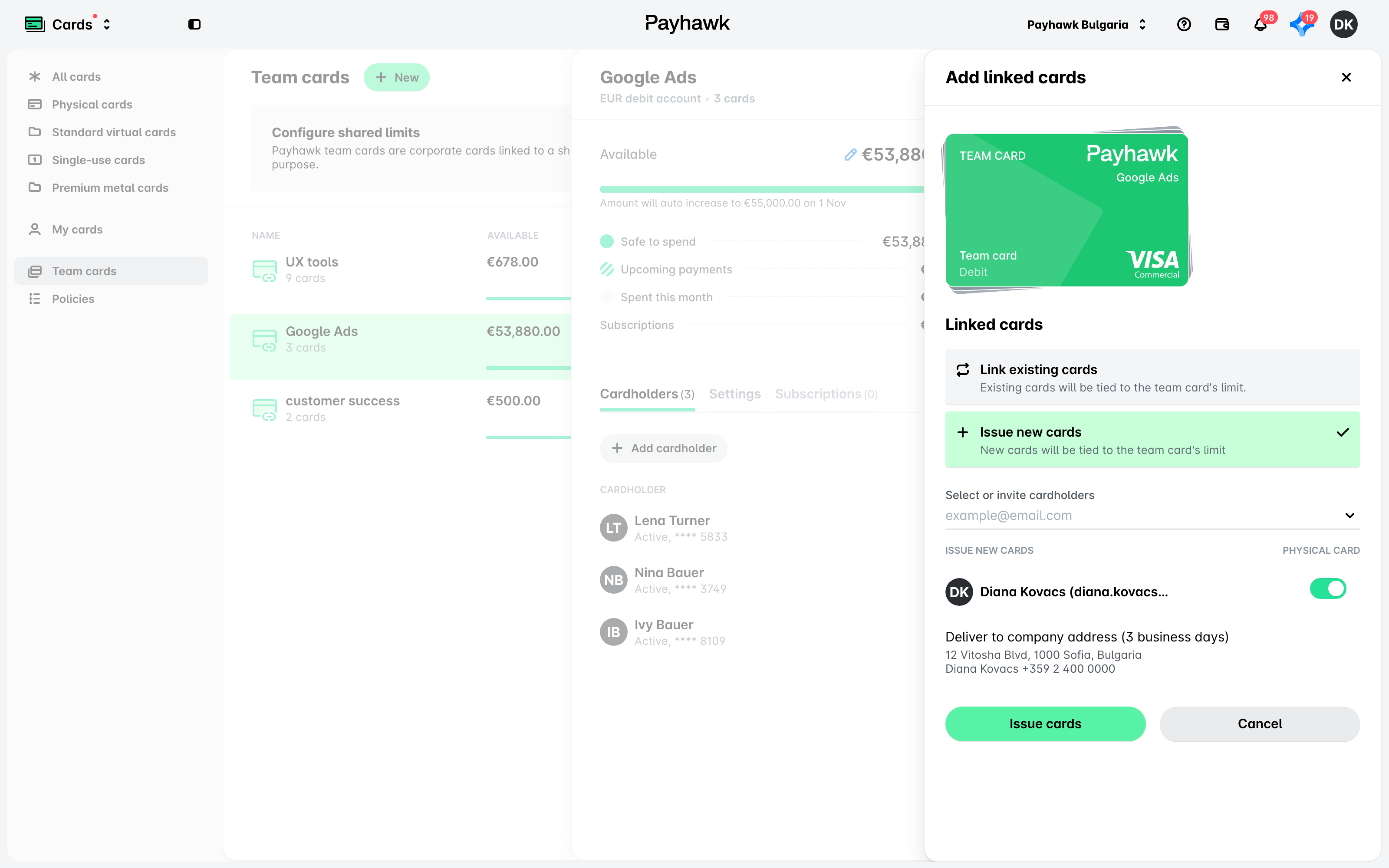Open All cards in the sidebar
The image size is (1389, 868).
point(111,76)
